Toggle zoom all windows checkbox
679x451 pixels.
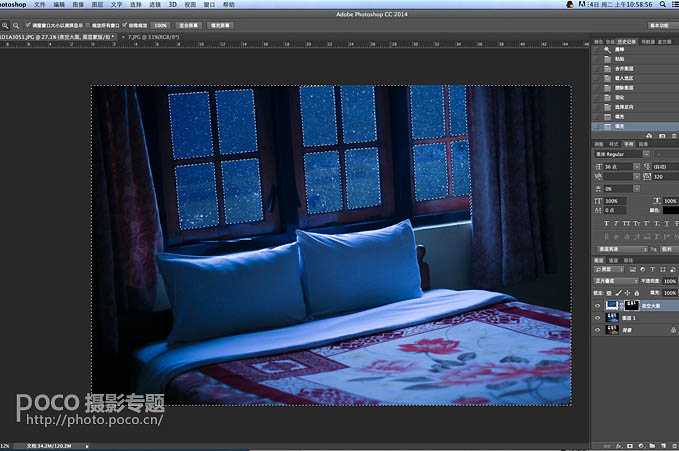pyautogui.click(x=88, y=26)
